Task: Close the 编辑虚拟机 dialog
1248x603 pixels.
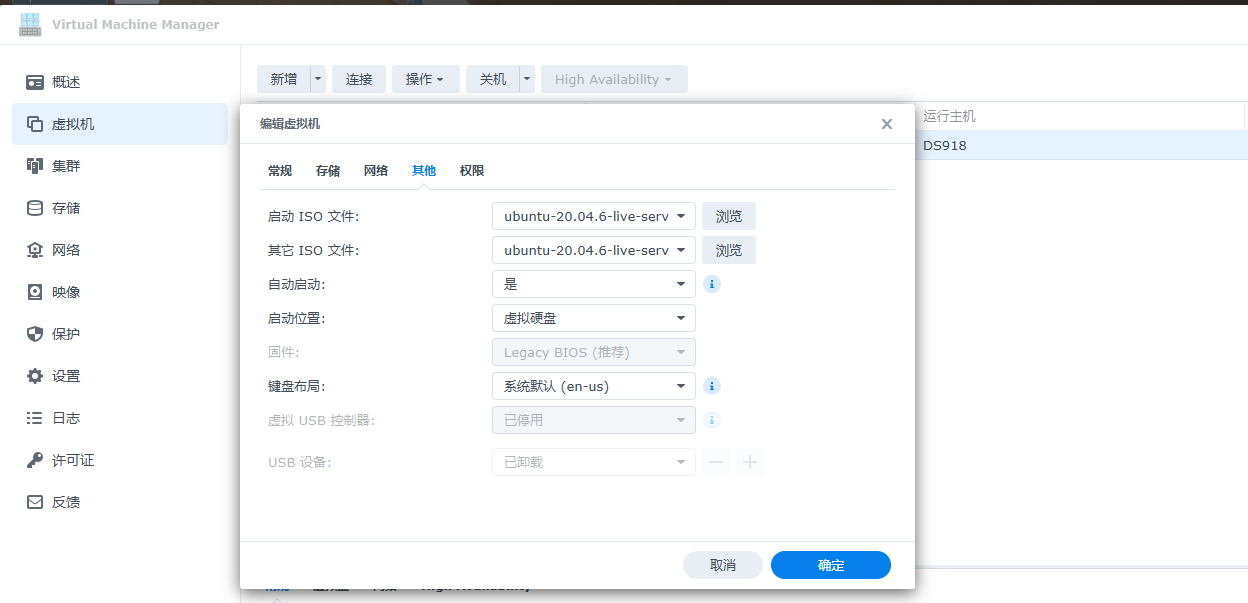Action: [x=886, y=124]
